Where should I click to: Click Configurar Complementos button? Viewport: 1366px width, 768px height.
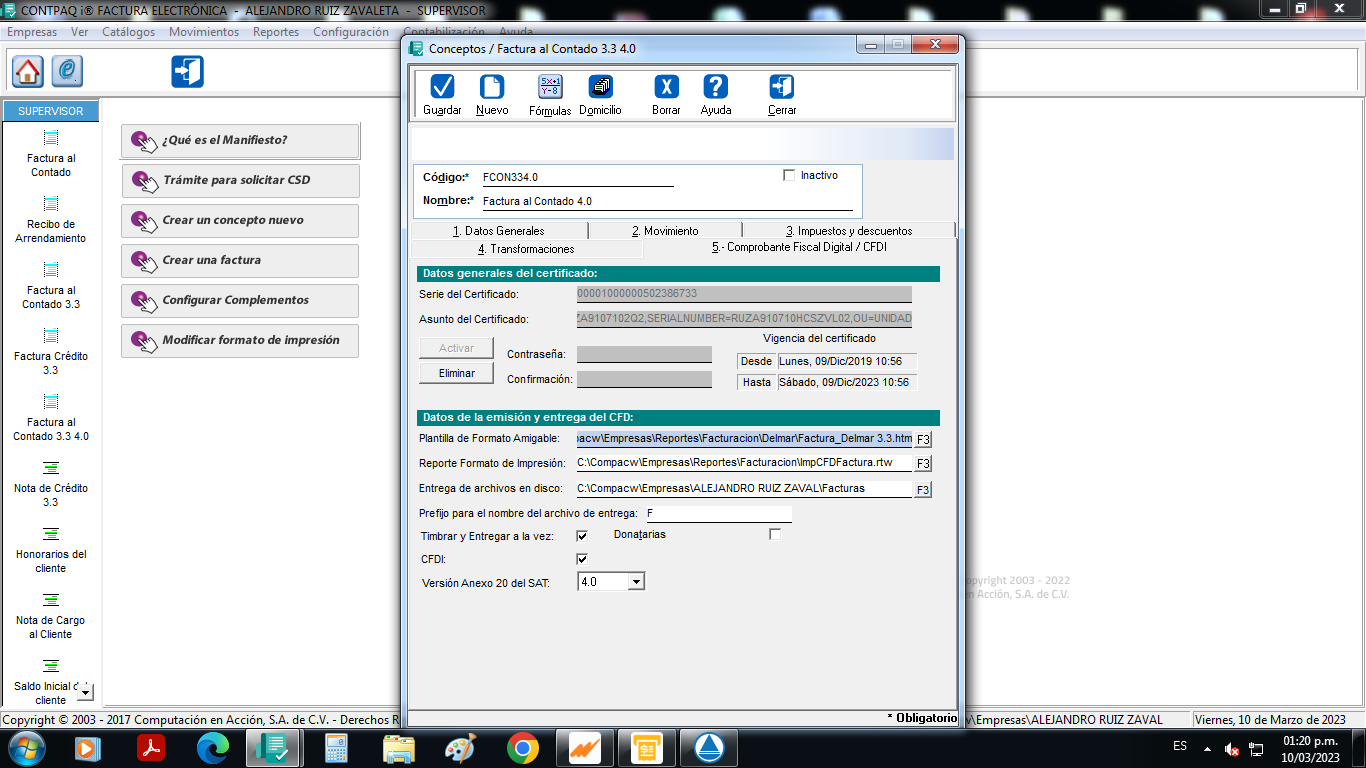click(x=240, y=300)
